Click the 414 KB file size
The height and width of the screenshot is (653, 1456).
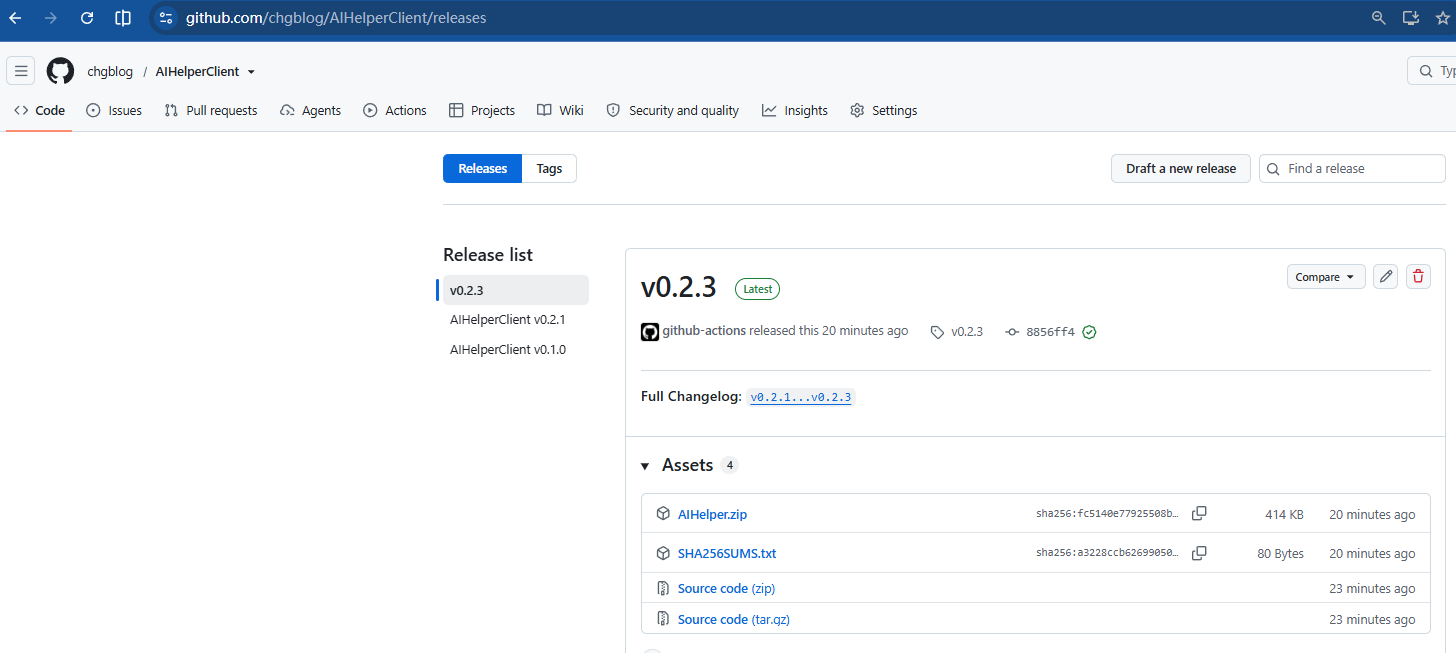click(x=1284, y=515)
